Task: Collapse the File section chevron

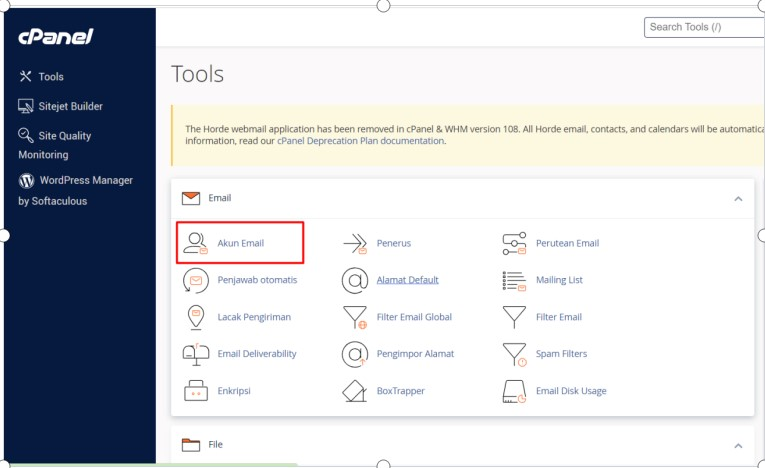Action: [738, 446]
